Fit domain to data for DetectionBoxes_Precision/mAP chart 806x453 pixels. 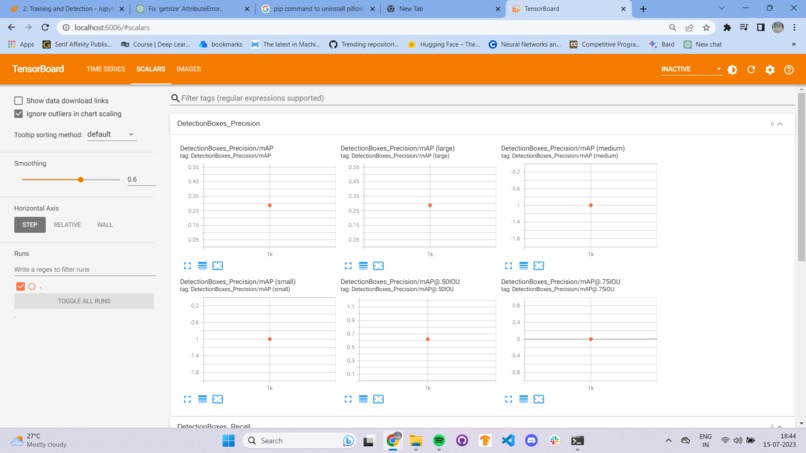tap(217, 265)
